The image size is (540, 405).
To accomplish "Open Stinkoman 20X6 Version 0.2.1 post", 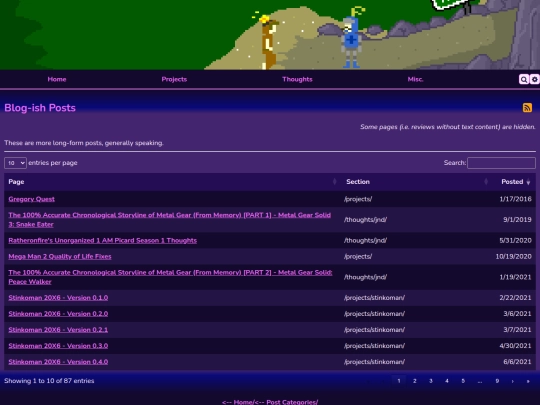I will pos(58,330).
